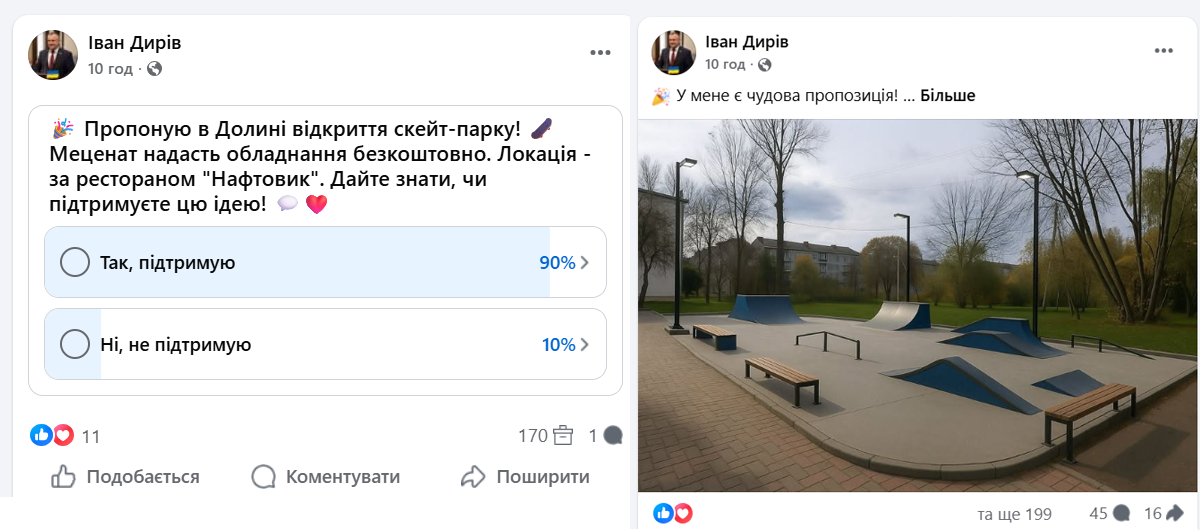Click the Like thumbs-up icon (Подобається)
This screenshot has height=530, width=1200.
pos(63,476)
